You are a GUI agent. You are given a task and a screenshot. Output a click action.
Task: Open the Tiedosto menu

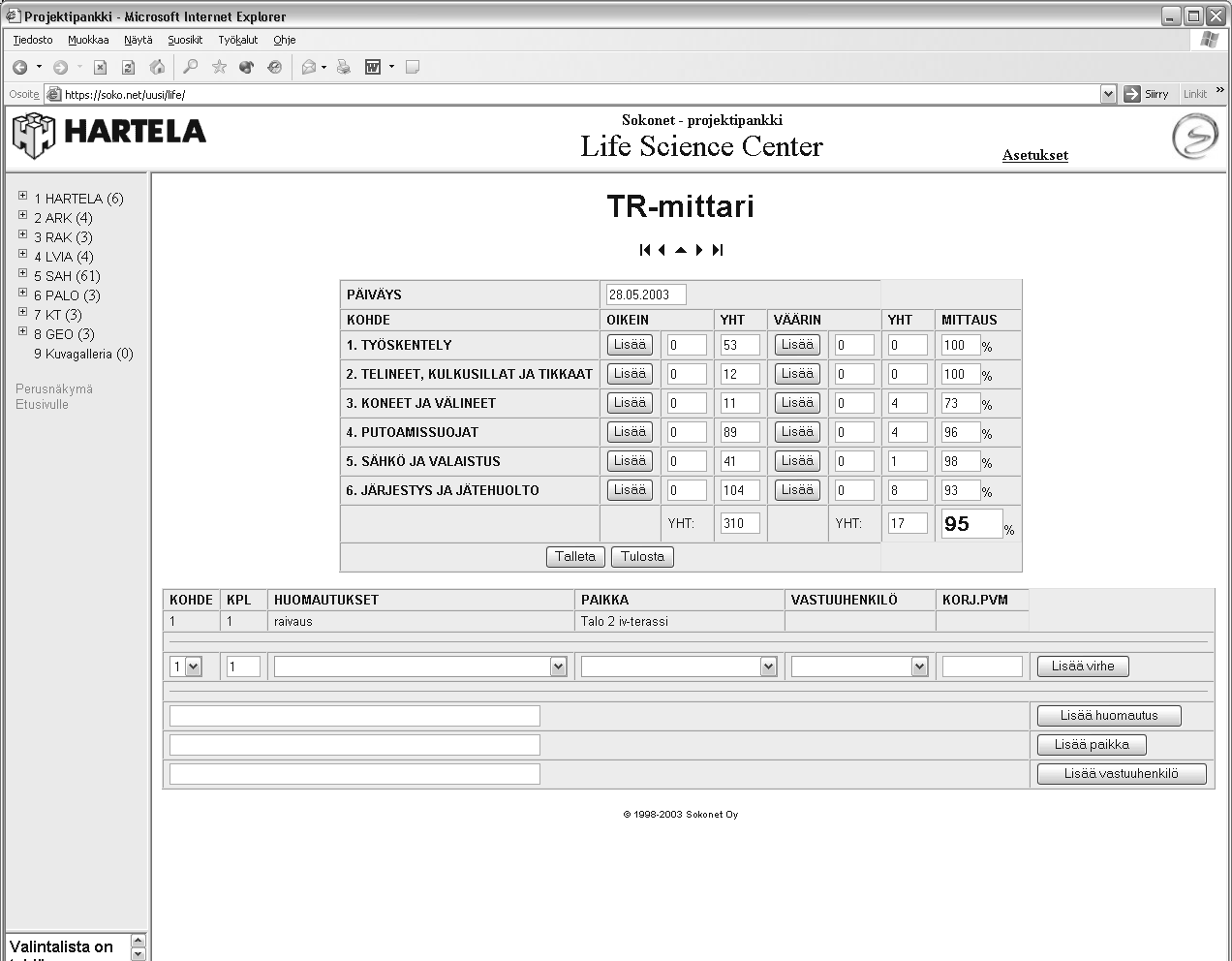point(33,40)
